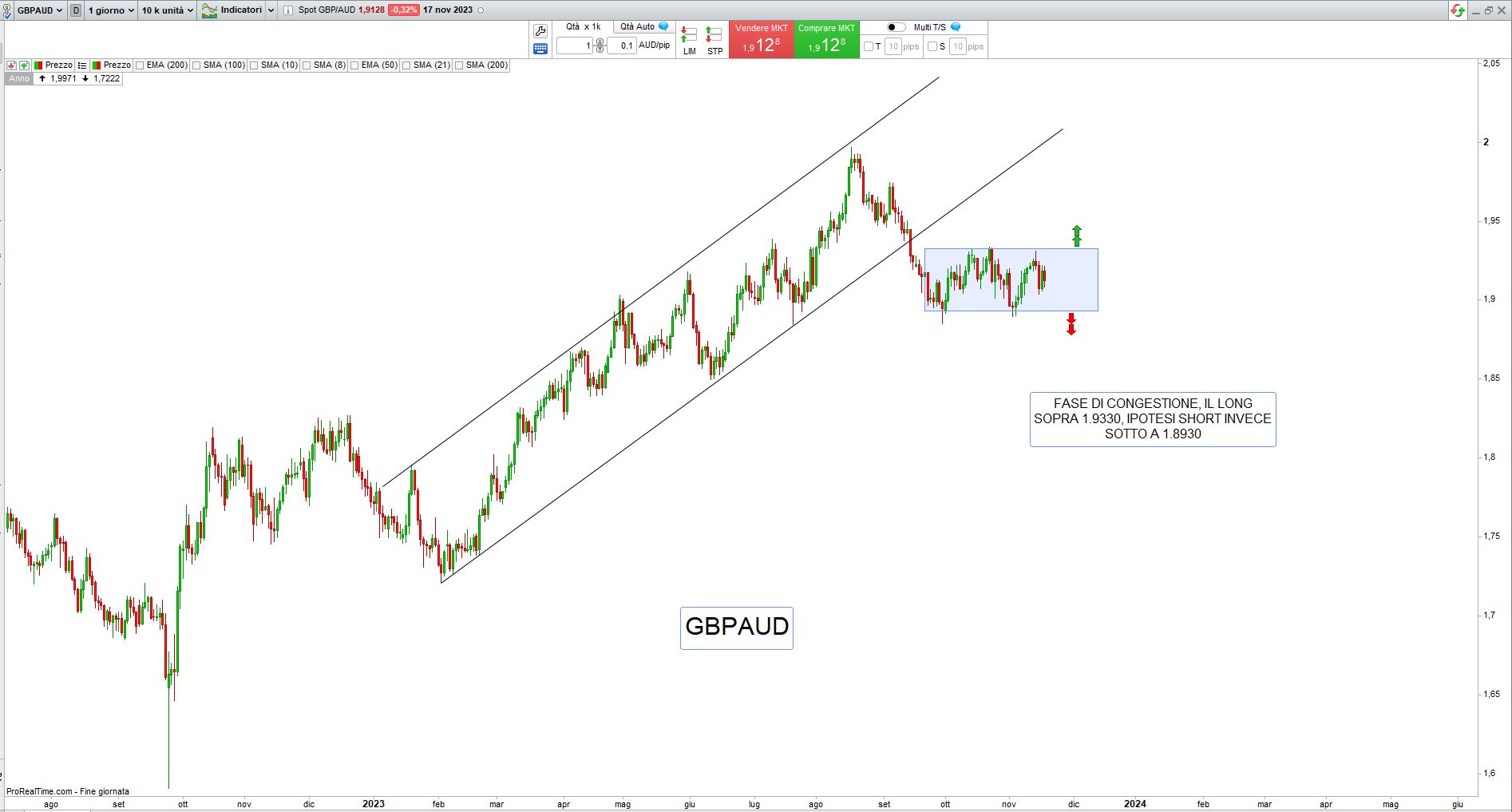Toggle the Multi T/S switch

pyautogui.click(x=896, y=27)
